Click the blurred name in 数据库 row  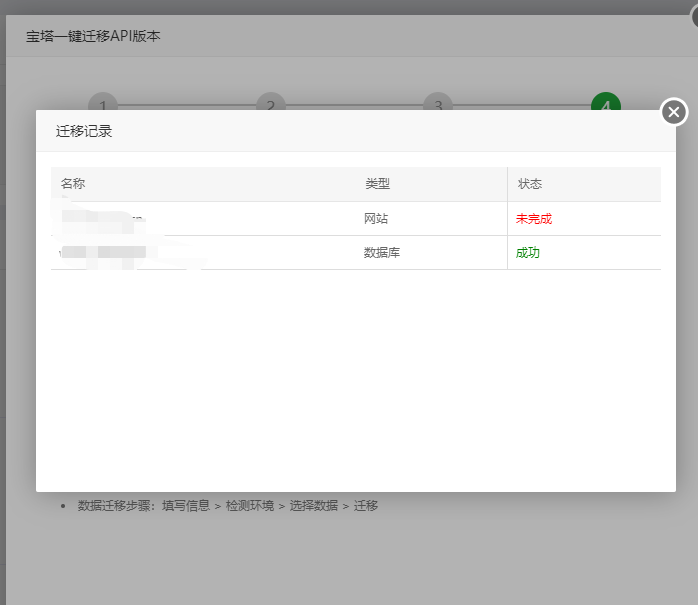[x=102, y=252]
